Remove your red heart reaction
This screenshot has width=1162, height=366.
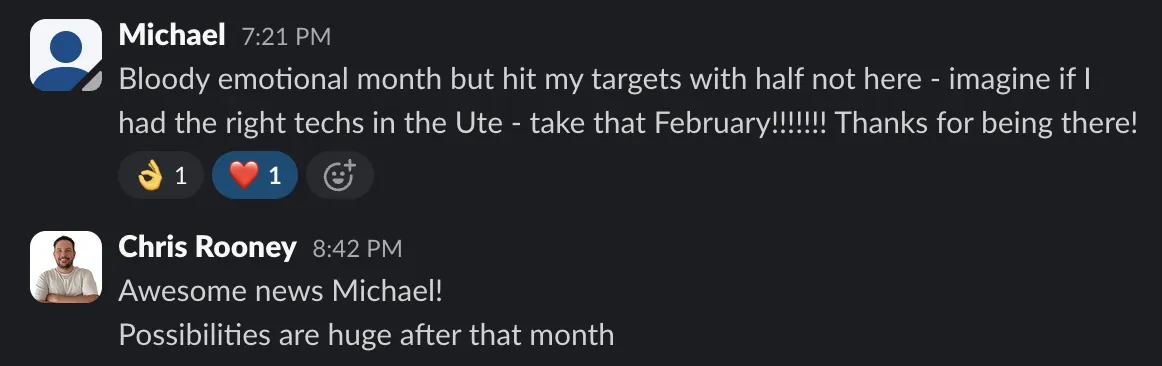click(255, 176)
